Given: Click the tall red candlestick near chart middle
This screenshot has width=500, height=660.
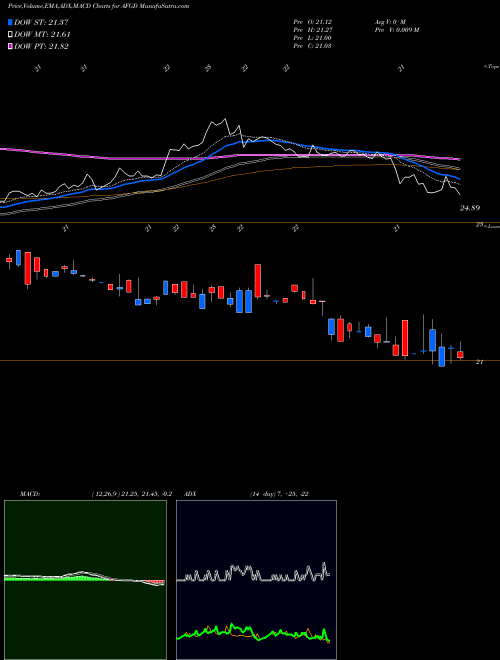Looking at the screenshot, I should click(x=258, y=281).
